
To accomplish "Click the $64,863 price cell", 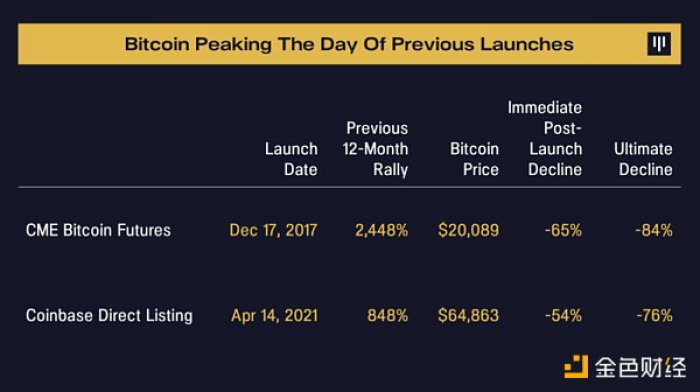I will tap(468, 316).
